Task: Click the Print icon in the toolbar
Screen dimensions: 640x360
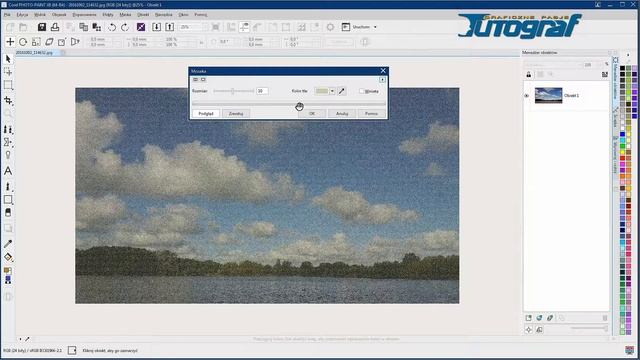Action: click(55, 27)
